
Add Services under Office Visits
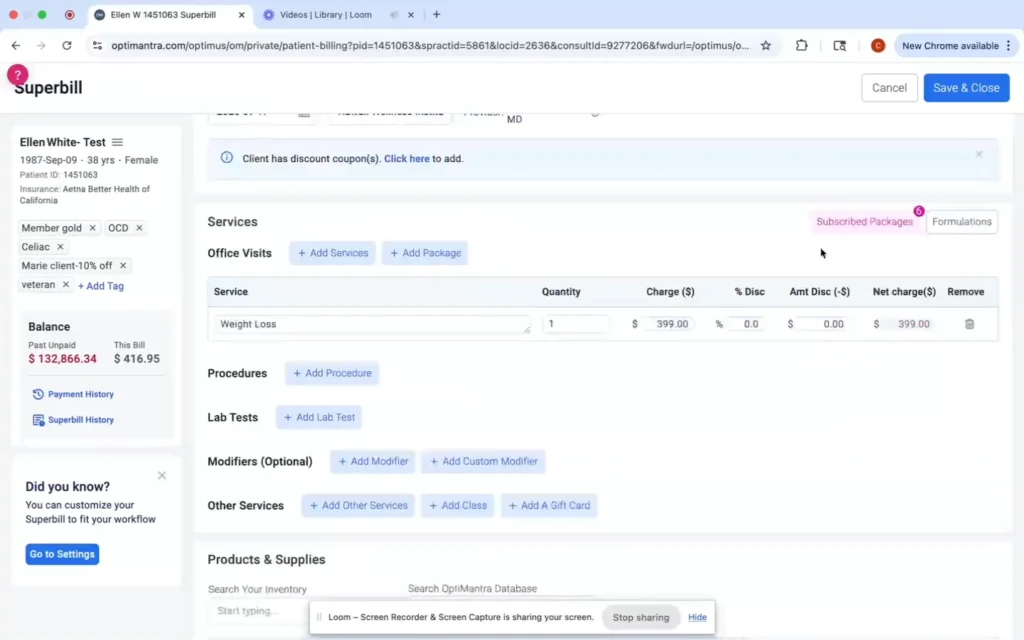pyautogui.click(x=332, y=253)
